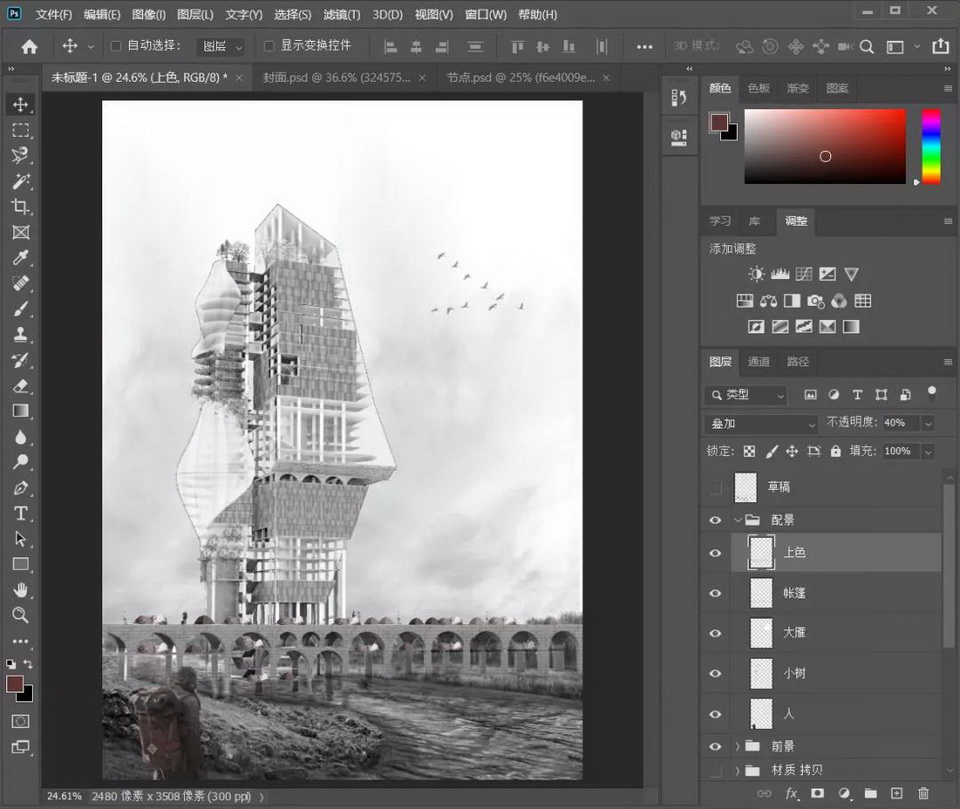Select the Horizontal Type tool
The image size is (960, 809).
20,513
